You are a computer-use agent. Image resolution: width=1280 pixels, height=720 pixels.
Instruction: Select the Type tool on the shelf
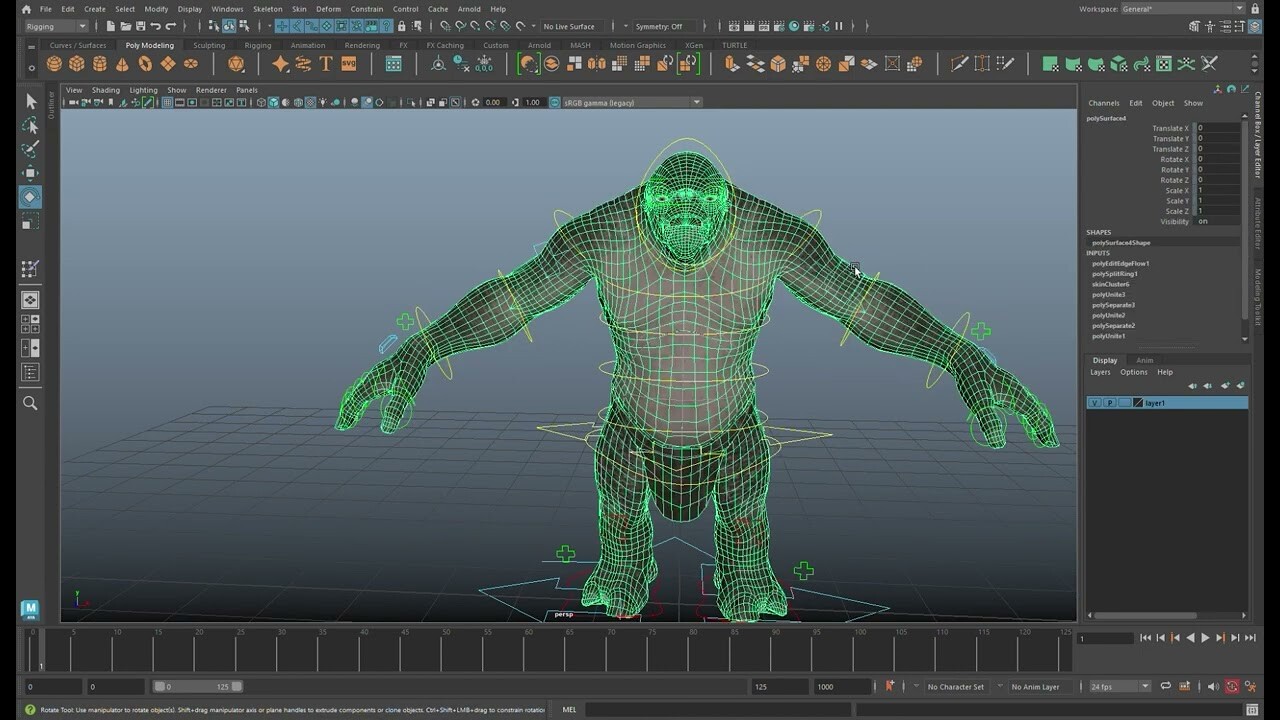point(325,63)
